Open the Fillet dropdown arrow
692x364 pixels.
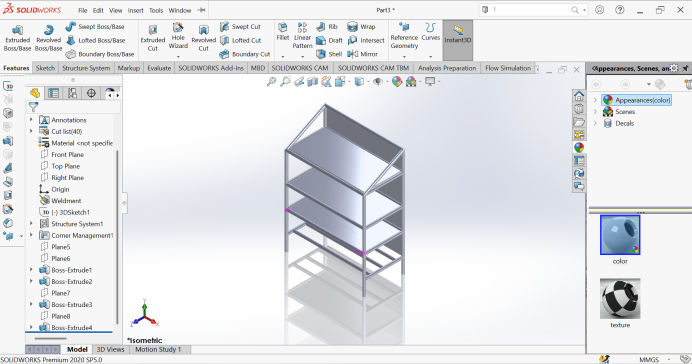point(283,56)
